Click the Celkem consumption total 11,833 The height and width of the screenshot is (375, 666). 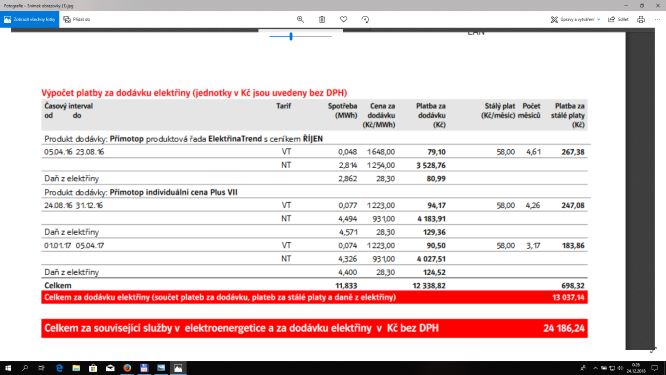[x=346, y=285]
